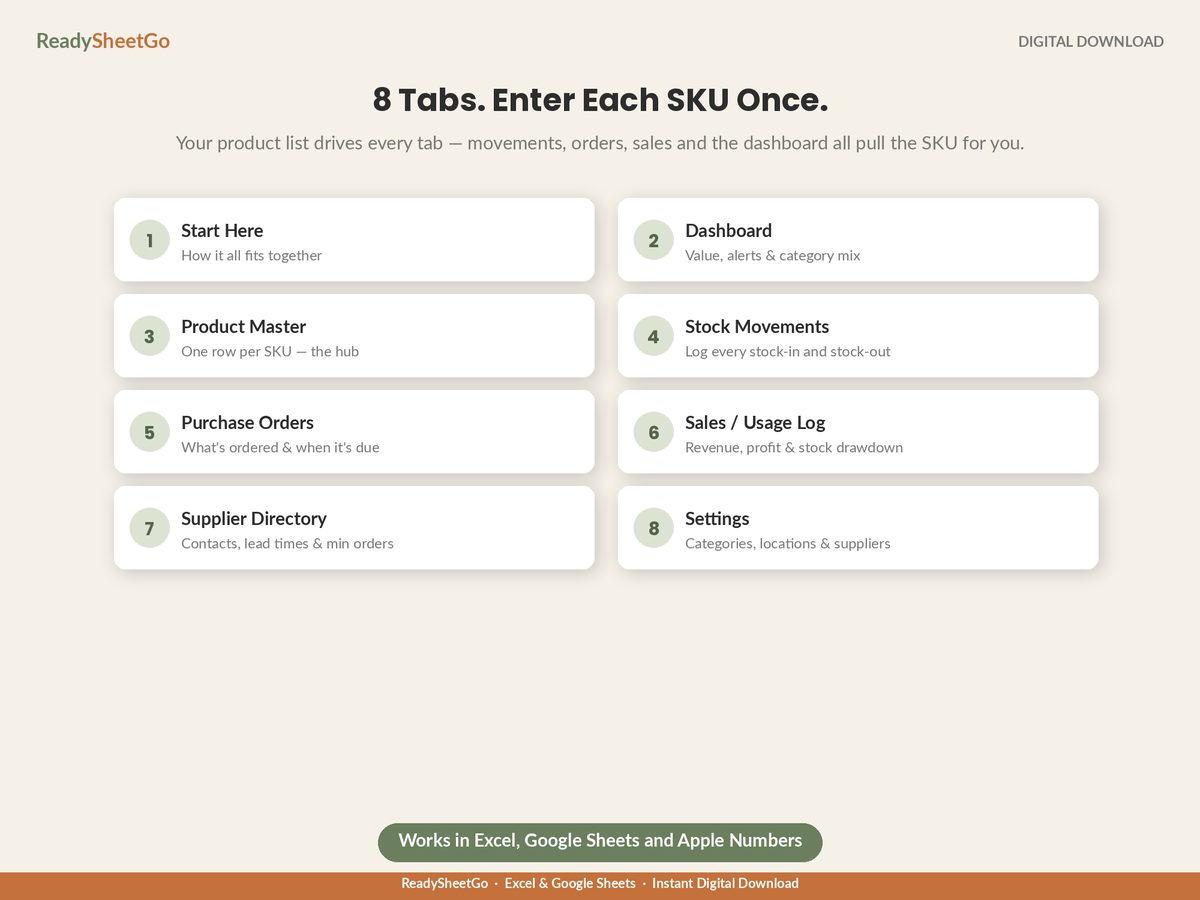Open the Start Here card
This screenshot has width=1200, height=900.
click(354, 240)
